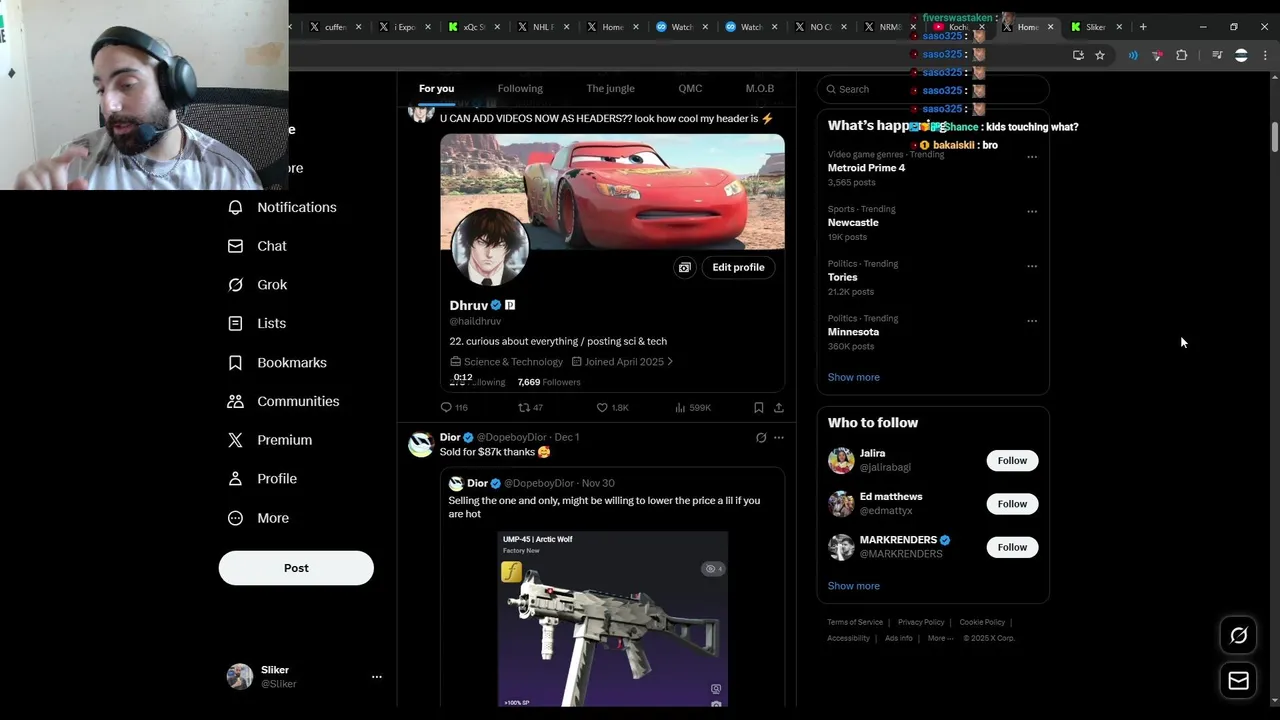Click the browser profile avatar icon
Screen dimensions: 1280x720
coord(1241,55)
